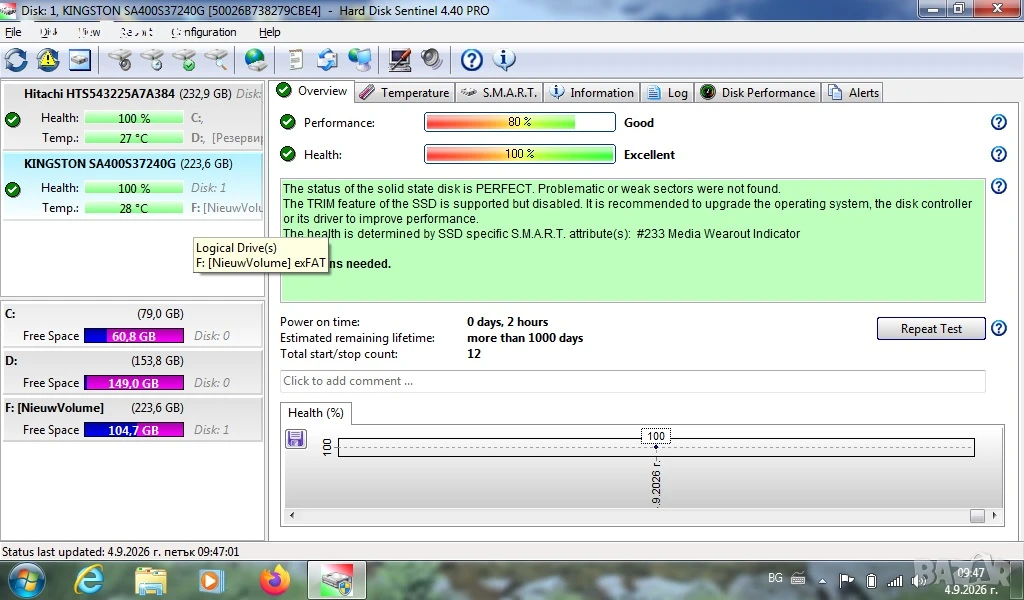1024x600 pixels.
Task: Open the Disk Performance tab
Action: pos(758,93)
